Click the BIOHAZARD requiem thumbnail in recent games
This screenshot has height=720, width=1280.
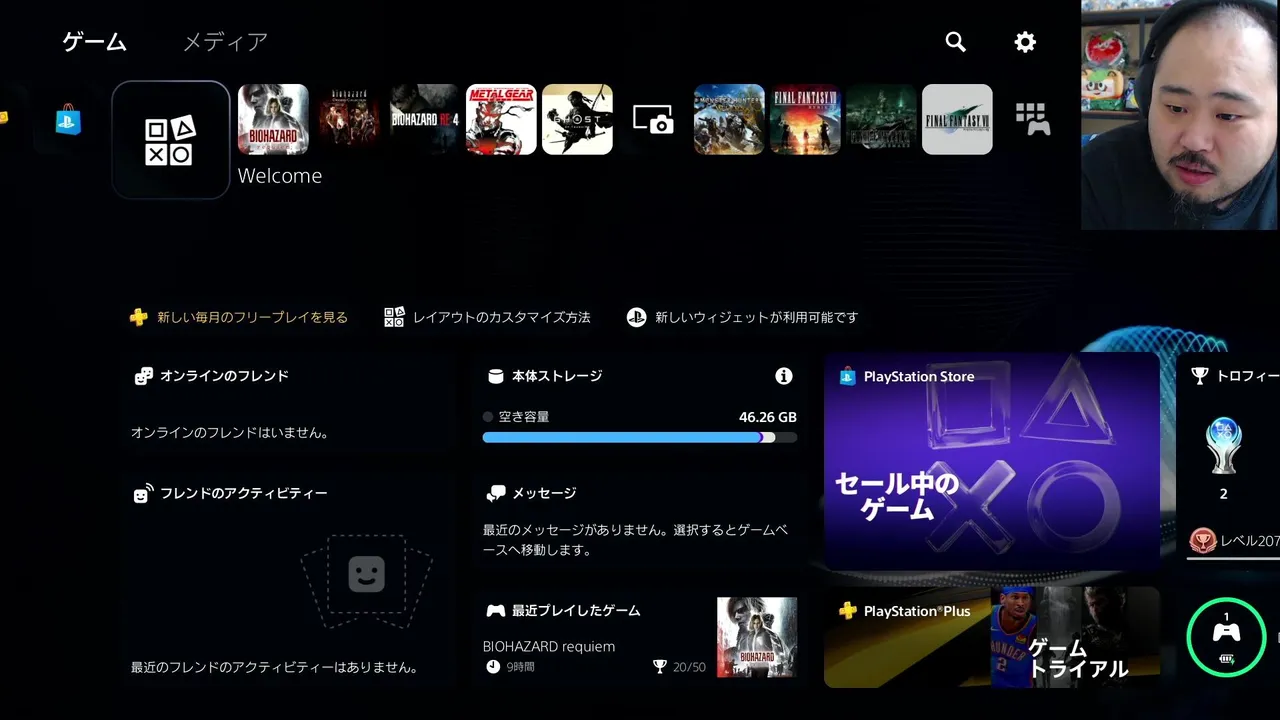[757, 638]
